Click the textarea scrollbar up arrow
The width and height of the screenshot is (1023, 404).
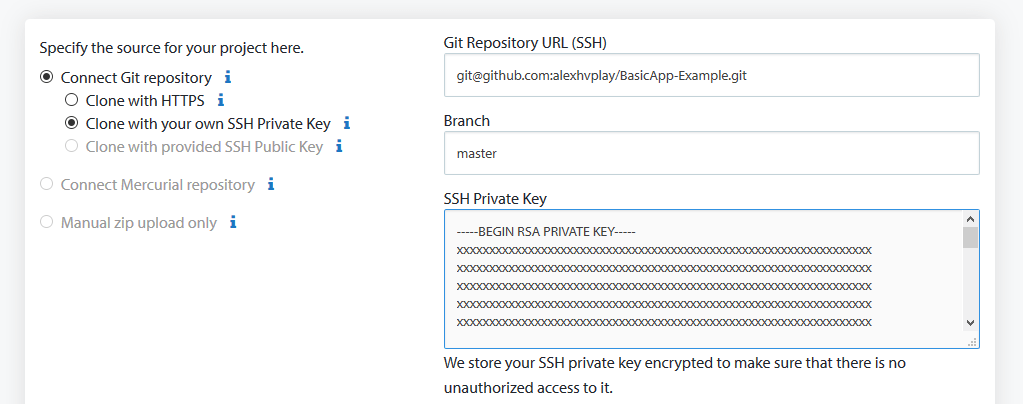[970, 219]
